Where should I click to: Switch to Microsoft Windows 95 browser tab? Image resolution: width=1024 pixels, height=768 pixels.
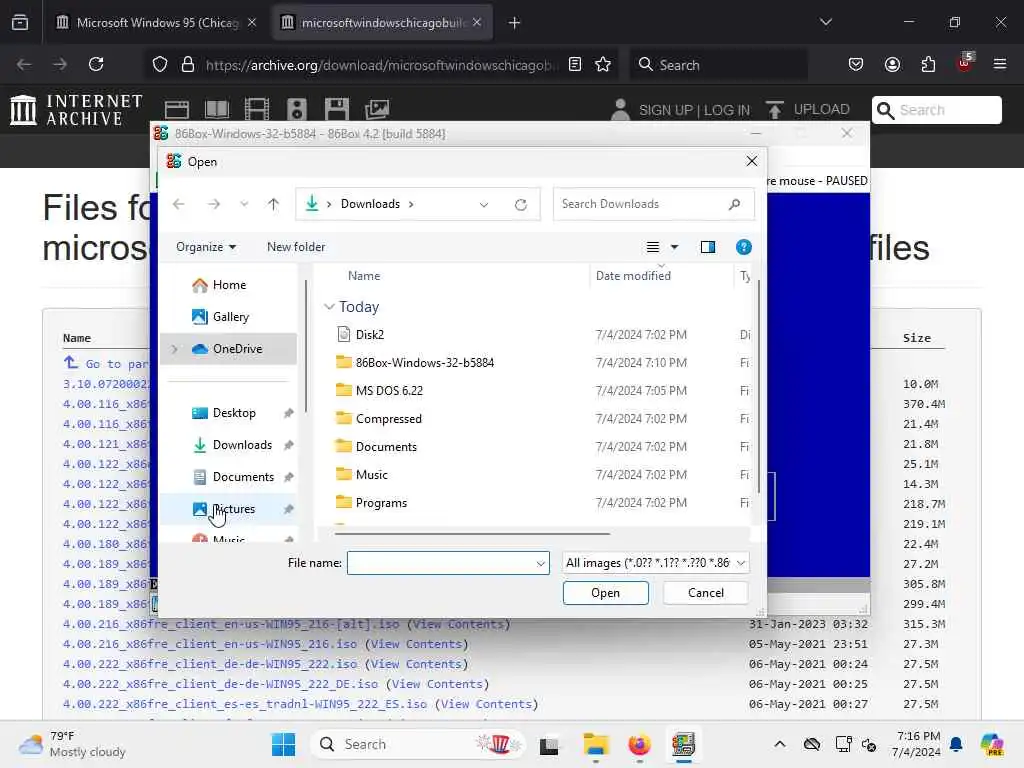click(157, 23)
